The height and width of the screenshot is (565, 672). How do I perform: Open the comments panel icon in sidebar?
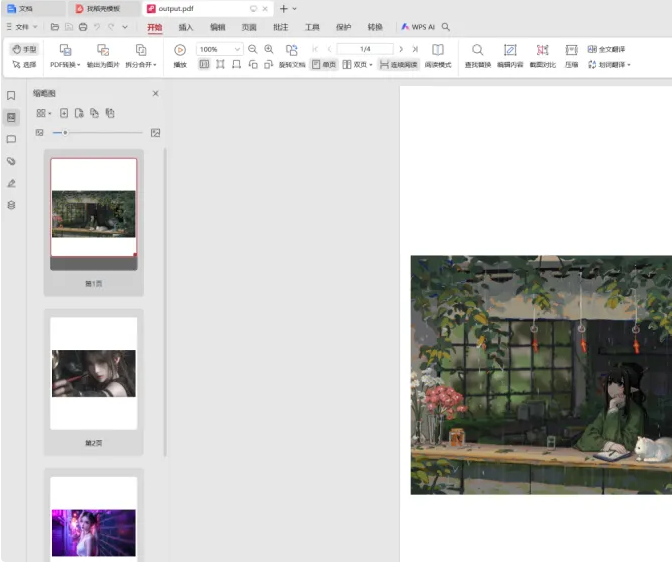11,139
